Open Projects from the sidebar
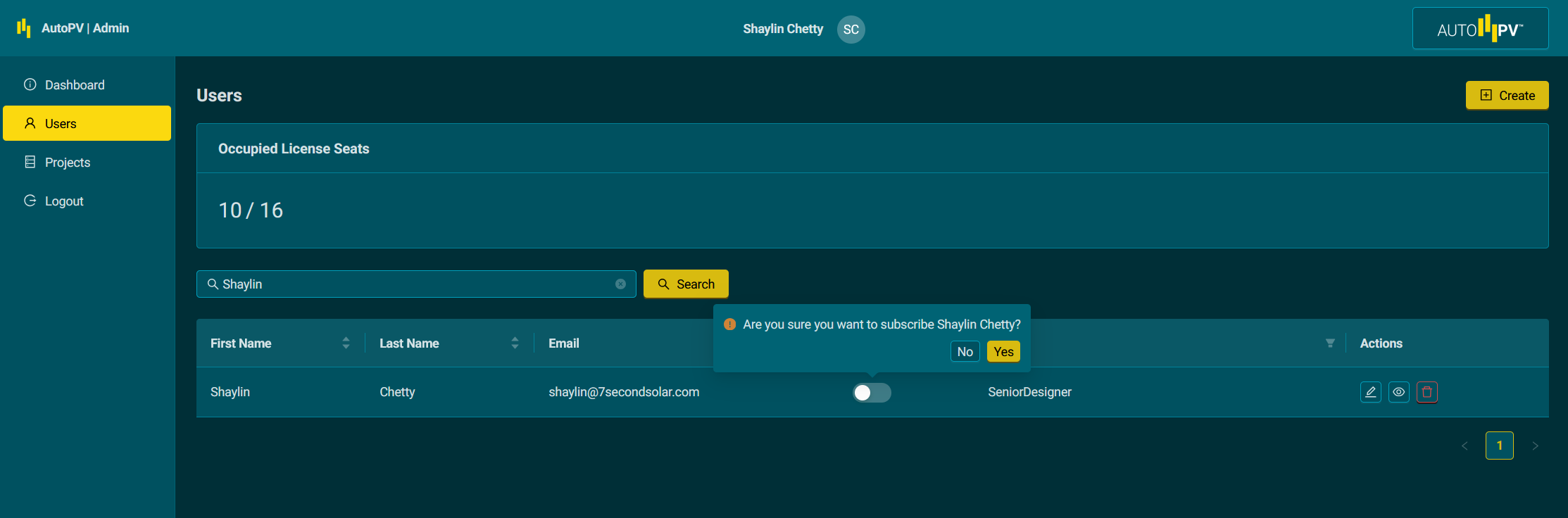This screenshot has width=1568, height=518. tap(68, 163)
